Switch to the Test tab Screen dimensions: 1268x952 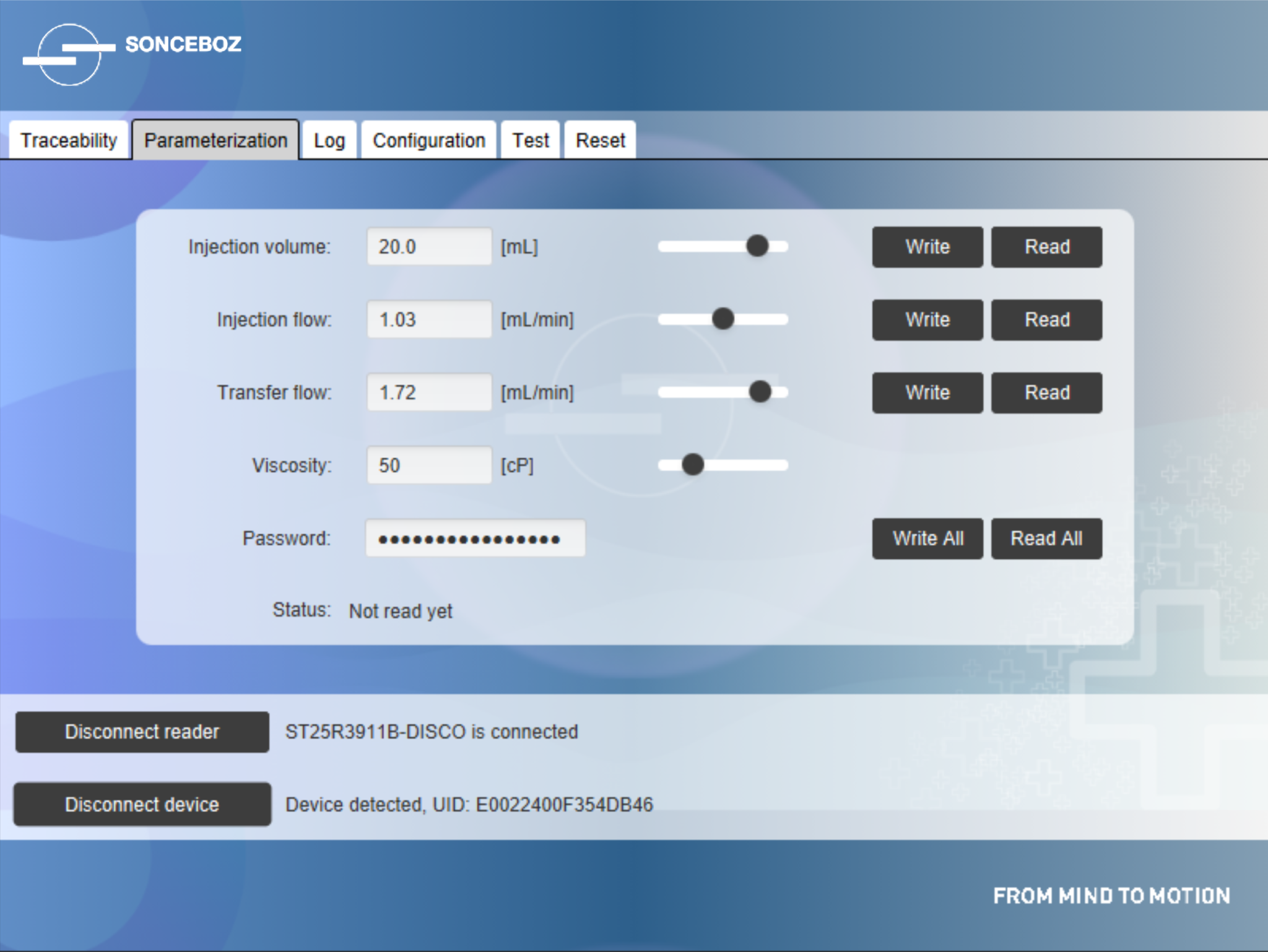click(x=530, y=140)
